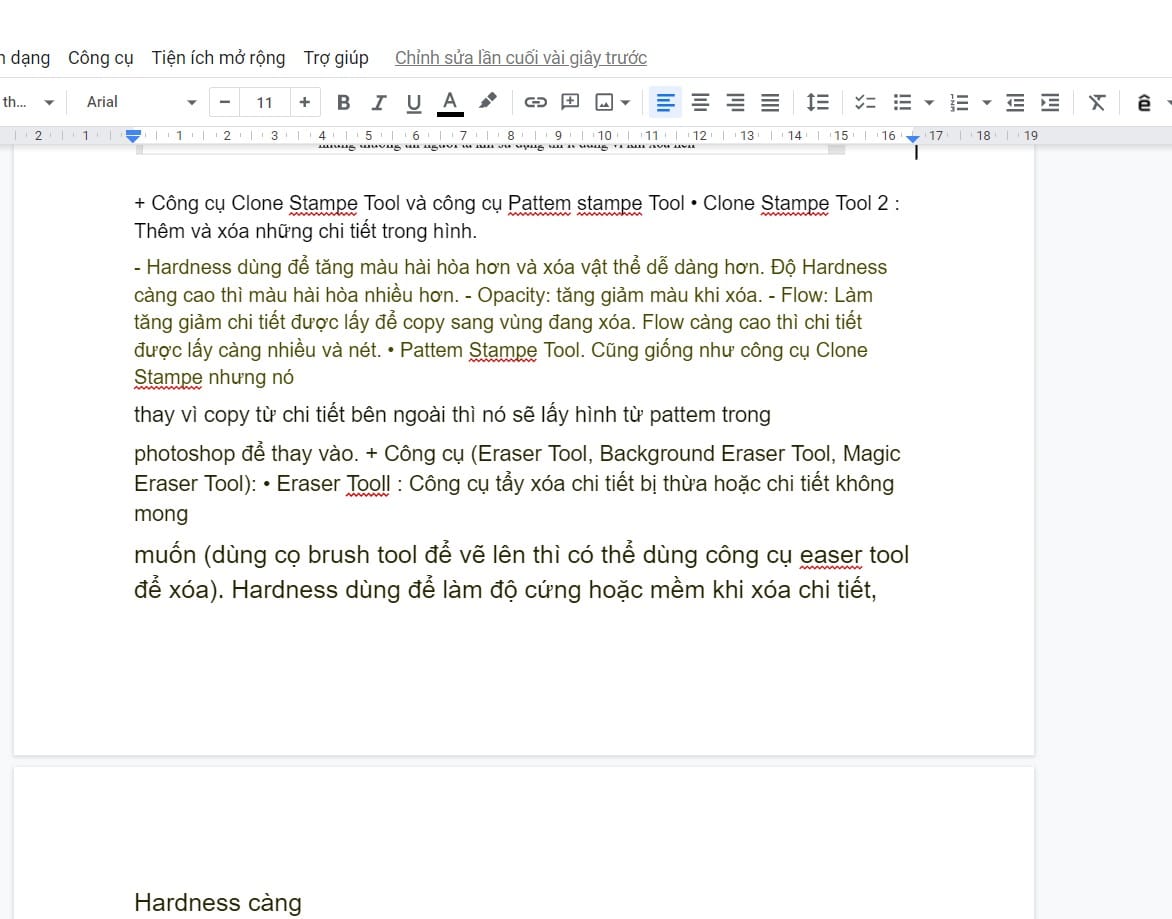Center align the text
Screen dimensions: 1172x919
(700, 102)
